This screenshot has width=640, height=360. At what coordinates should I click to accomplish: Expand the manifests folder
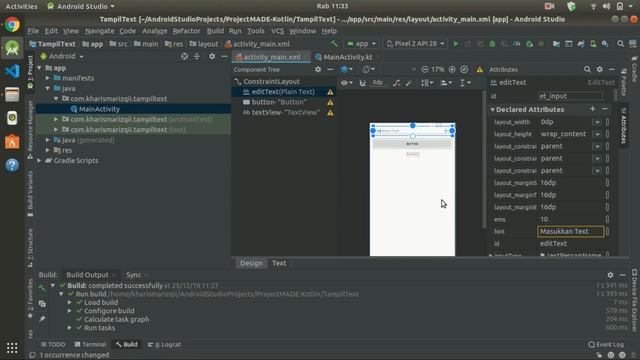pos(48,78)
